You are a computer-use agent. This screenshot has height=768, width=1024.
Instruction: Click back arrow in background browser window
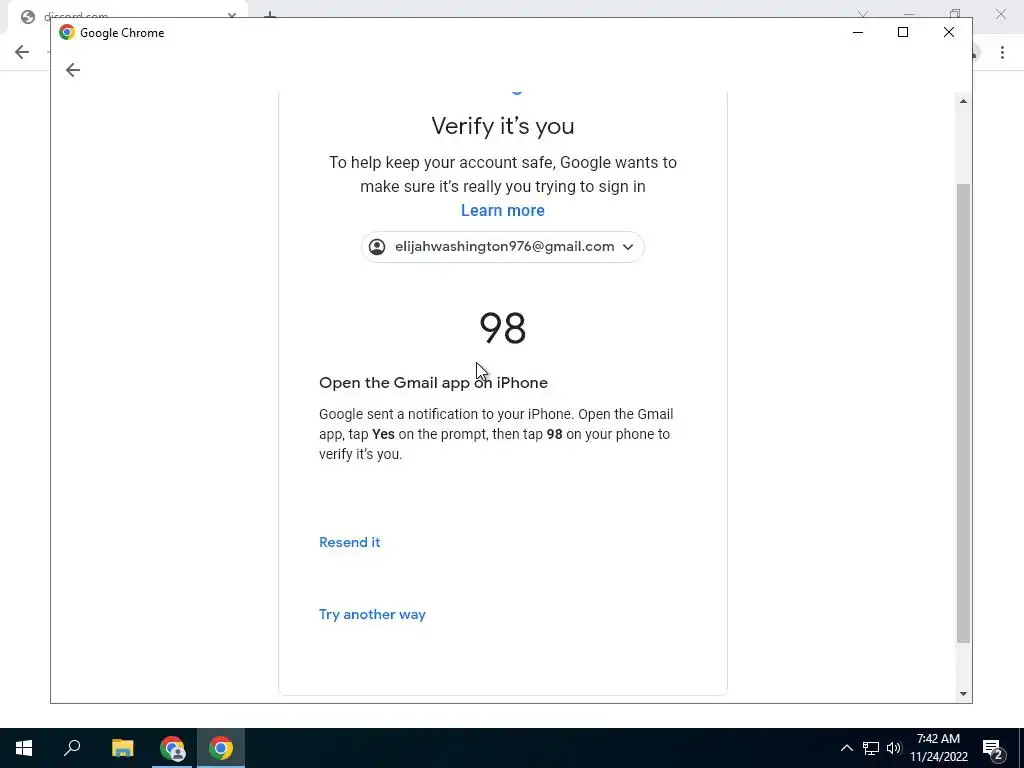pyautogui.click(x=22, y=52)
